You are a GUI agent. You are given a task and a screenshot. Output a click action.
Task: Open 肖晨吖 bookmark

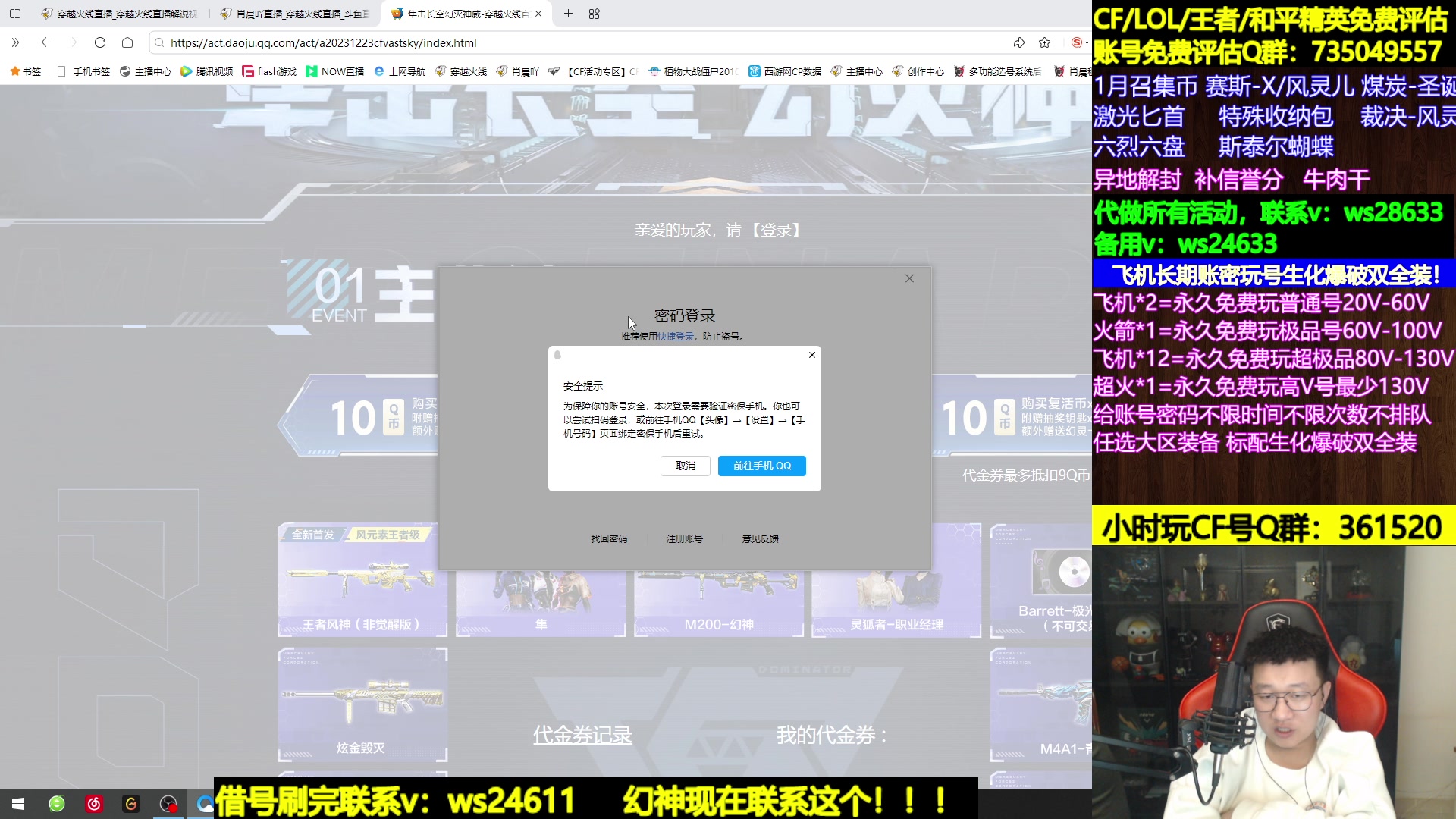(518, 71)
